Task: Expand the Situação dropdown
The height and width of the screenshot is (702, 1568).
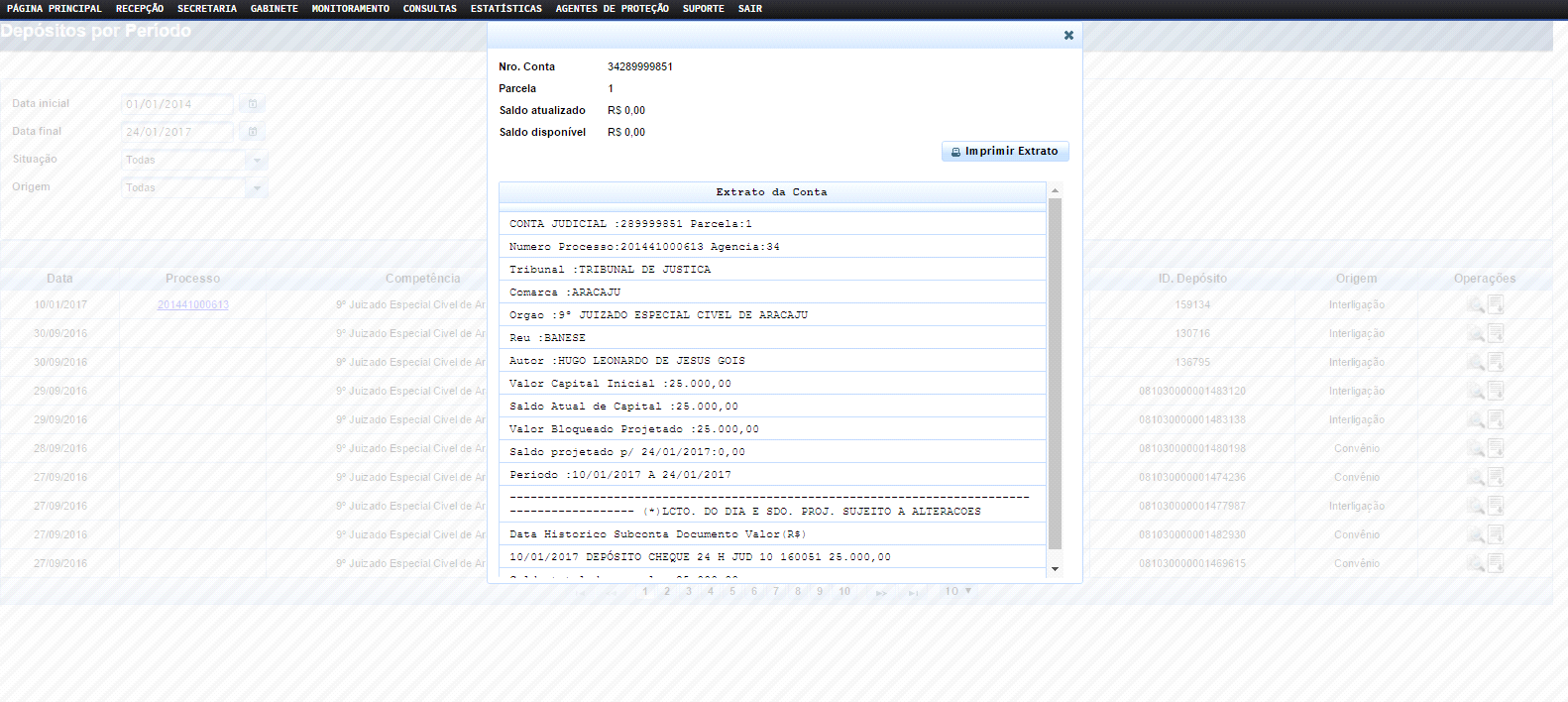Action: coord(258,160)
